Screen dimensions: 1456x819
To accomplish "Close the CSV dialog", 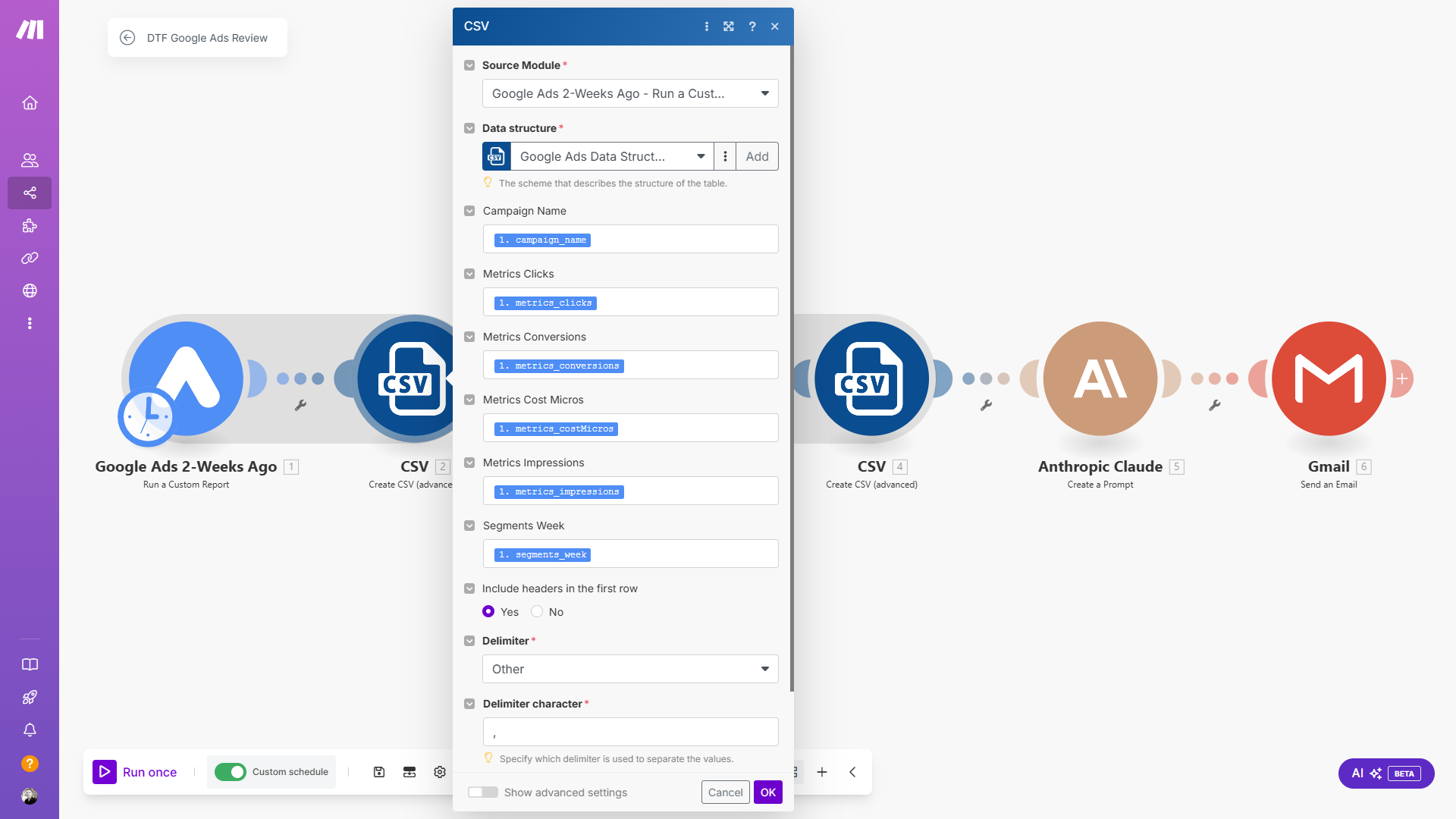I will coord(775,27).
